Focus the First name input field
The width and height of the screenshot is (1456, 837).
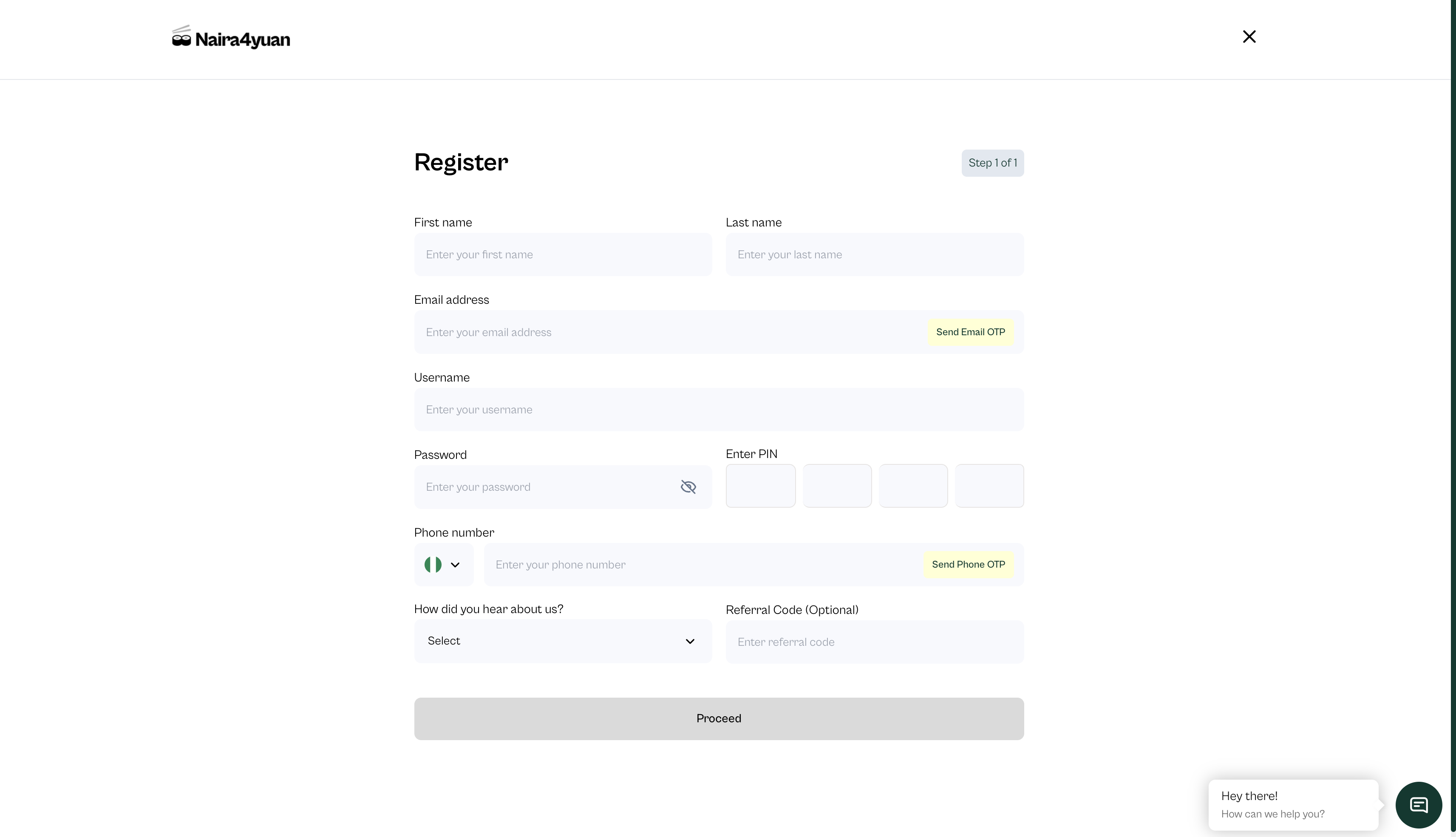click(x=562, y=254)
